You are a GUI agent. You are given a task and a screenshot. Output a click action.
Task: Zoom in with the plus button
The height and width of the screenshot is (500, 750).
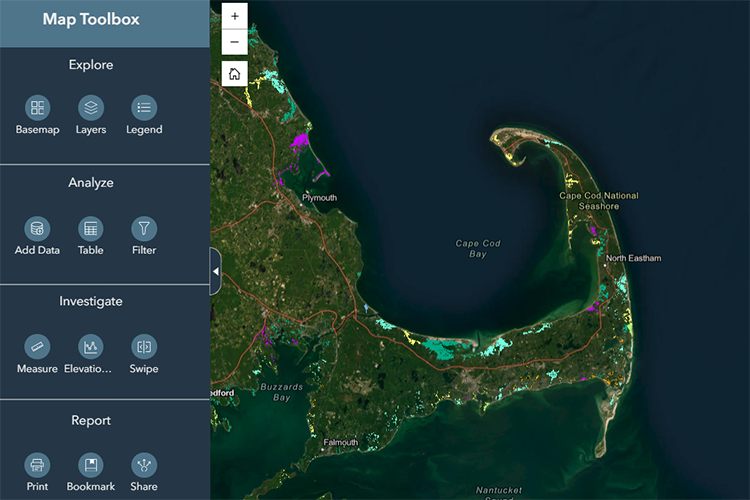[x=234, y=16]
